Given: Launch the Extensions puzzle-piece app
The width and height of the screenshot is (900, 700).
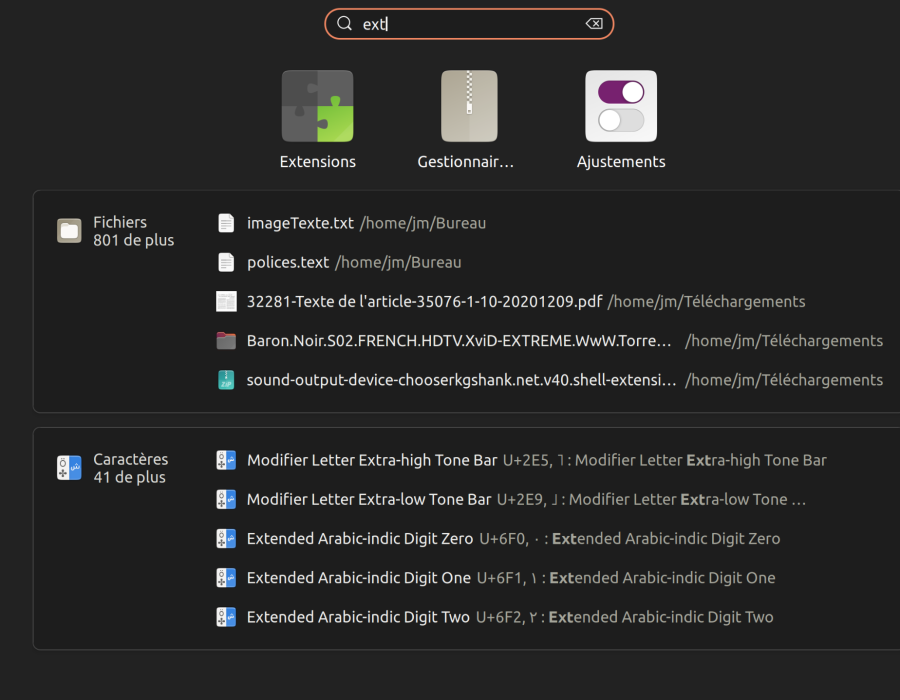Looking at the screenshot, I should click(x=317, y=106).
